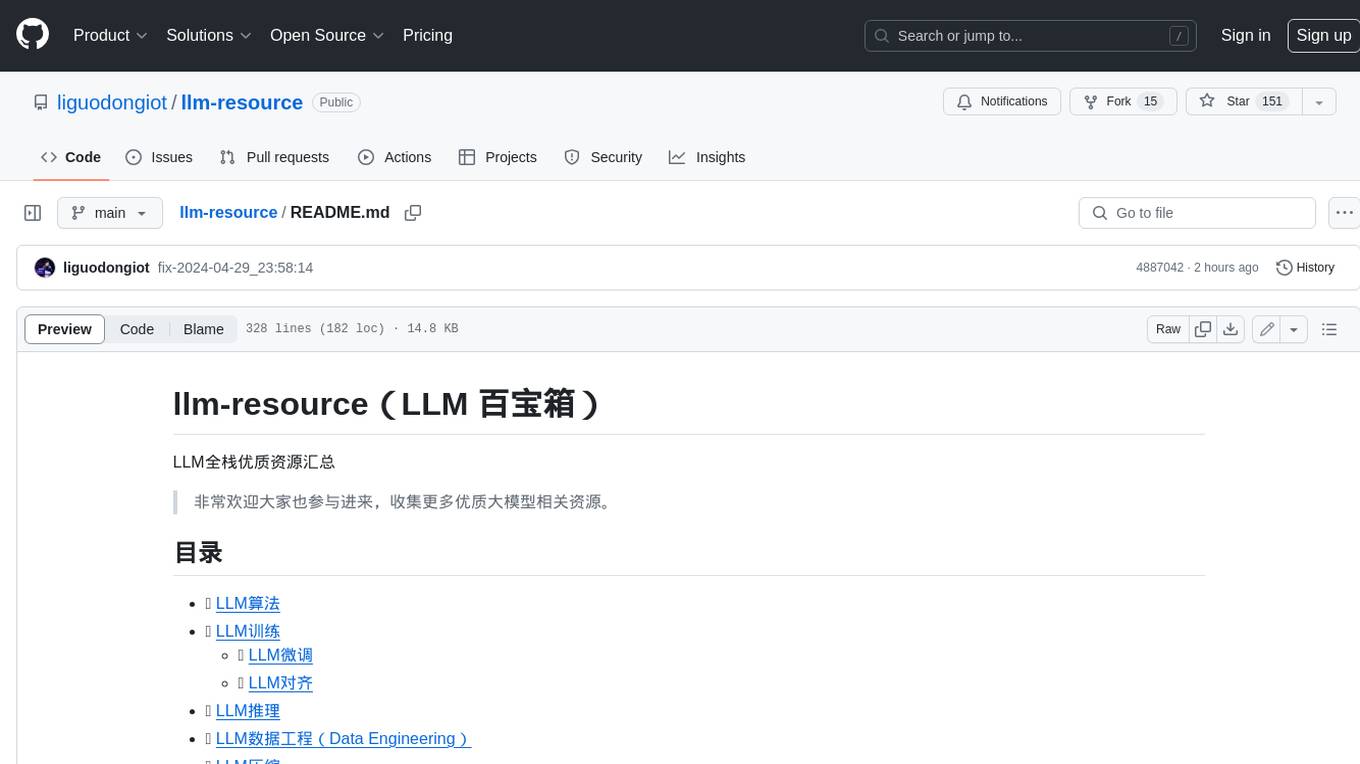Open the LLM微调 link
1360x764 pixels.
point(281,655)
